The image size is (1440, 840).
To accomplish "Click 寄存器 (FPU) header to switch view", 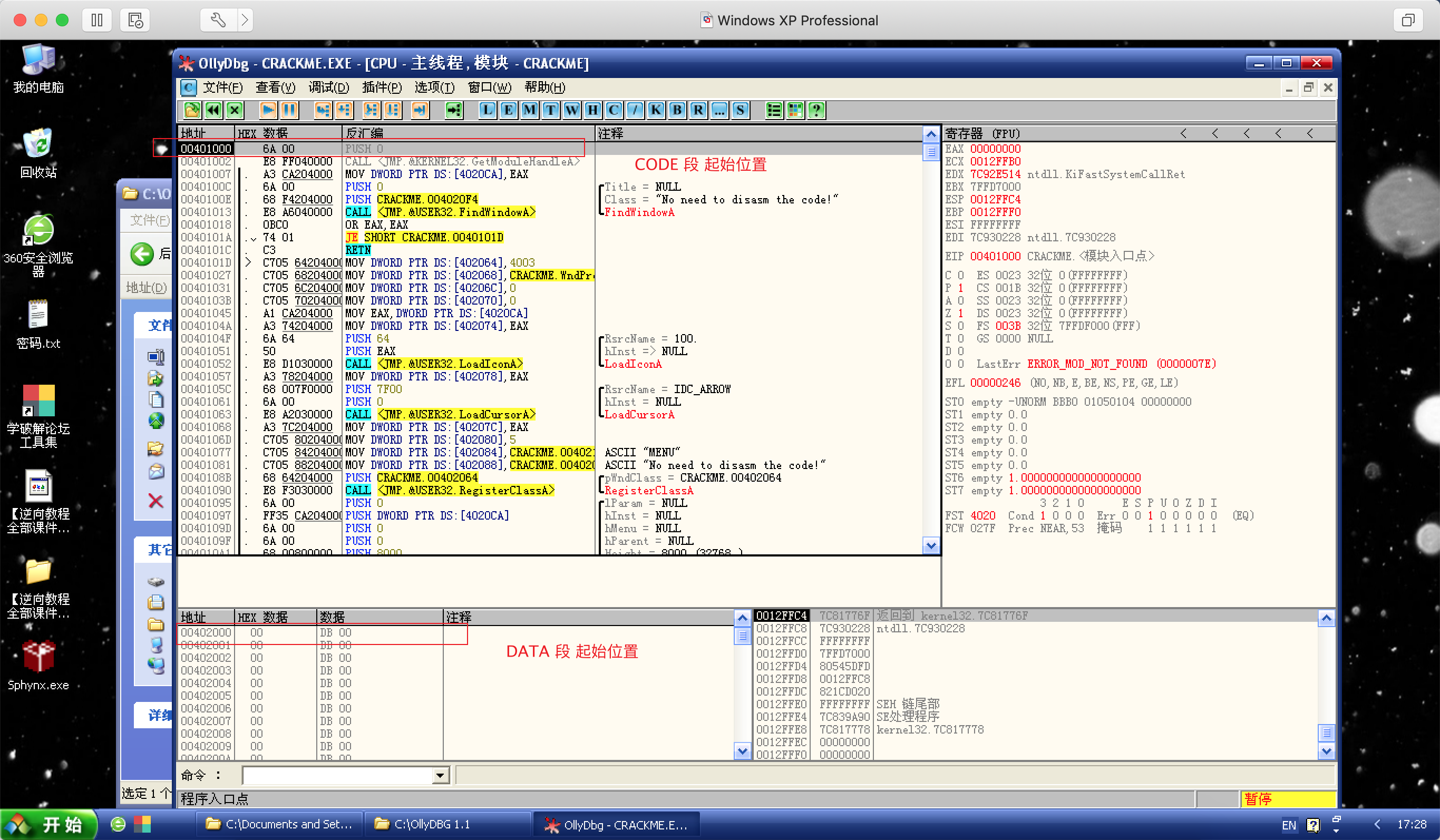I will coord(982,134).
